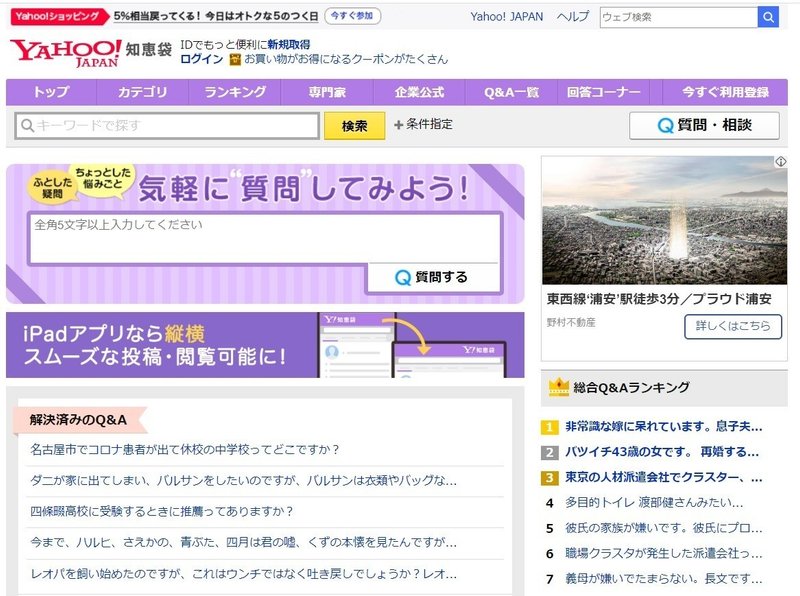Viewport: 800px width, 596px height.
Task: Click the rank 2 gray badge
Action: (x=549, y=452)
